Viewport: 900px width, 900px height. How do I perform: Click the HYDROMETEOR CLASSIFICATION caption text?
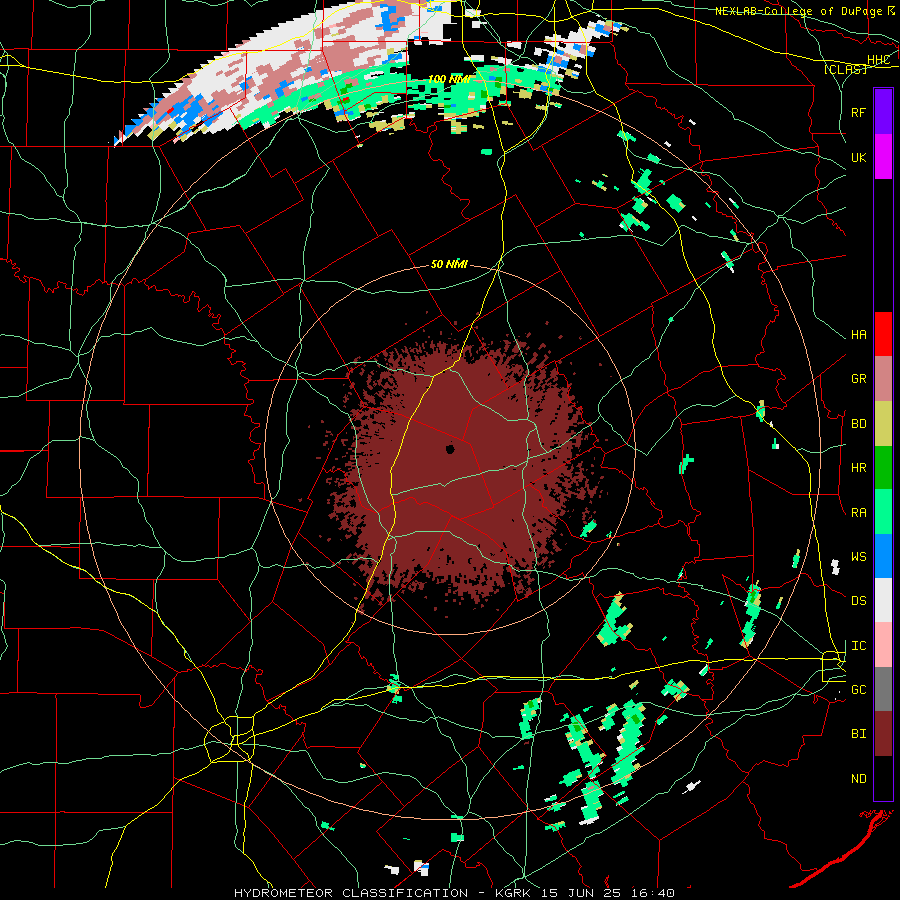pyautogui.click(x=351, y=893)
